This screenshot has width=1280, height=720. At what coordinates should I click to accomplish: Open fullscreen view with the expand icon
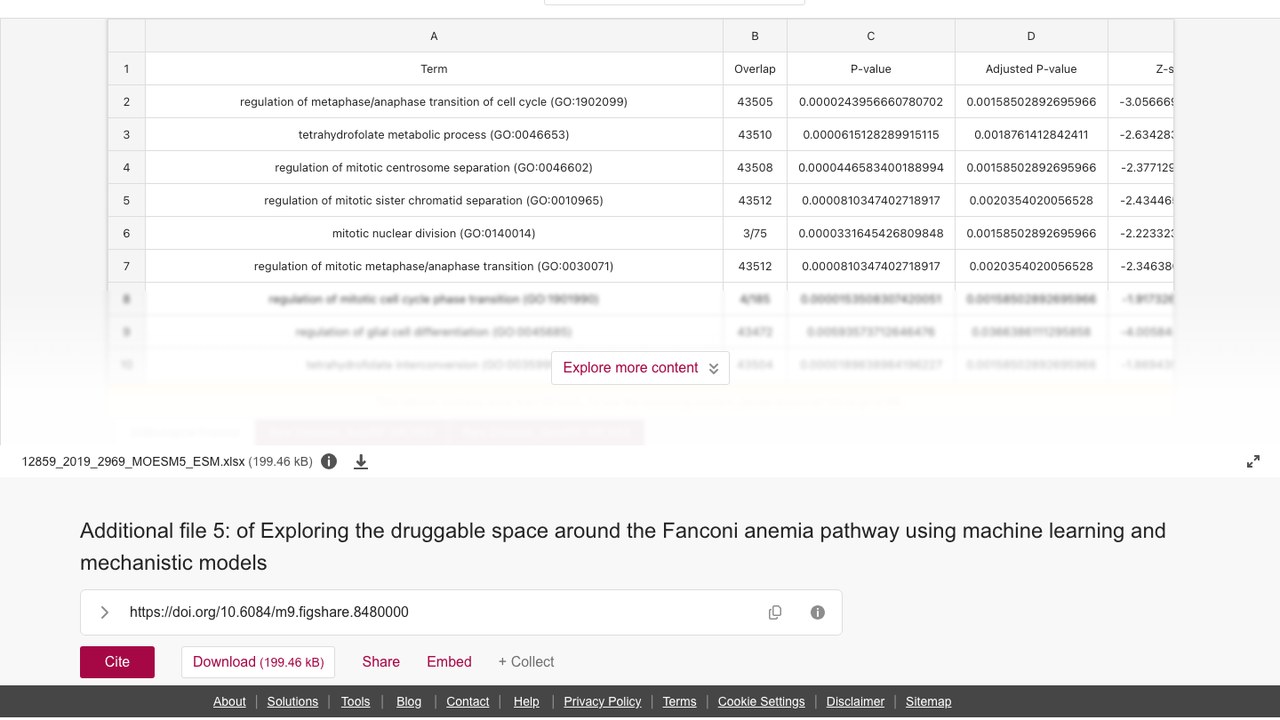1253,461
